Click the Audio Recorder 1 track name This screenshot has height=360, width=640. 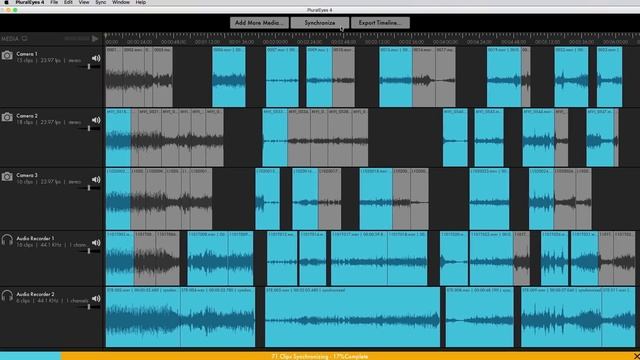point(35,238)
